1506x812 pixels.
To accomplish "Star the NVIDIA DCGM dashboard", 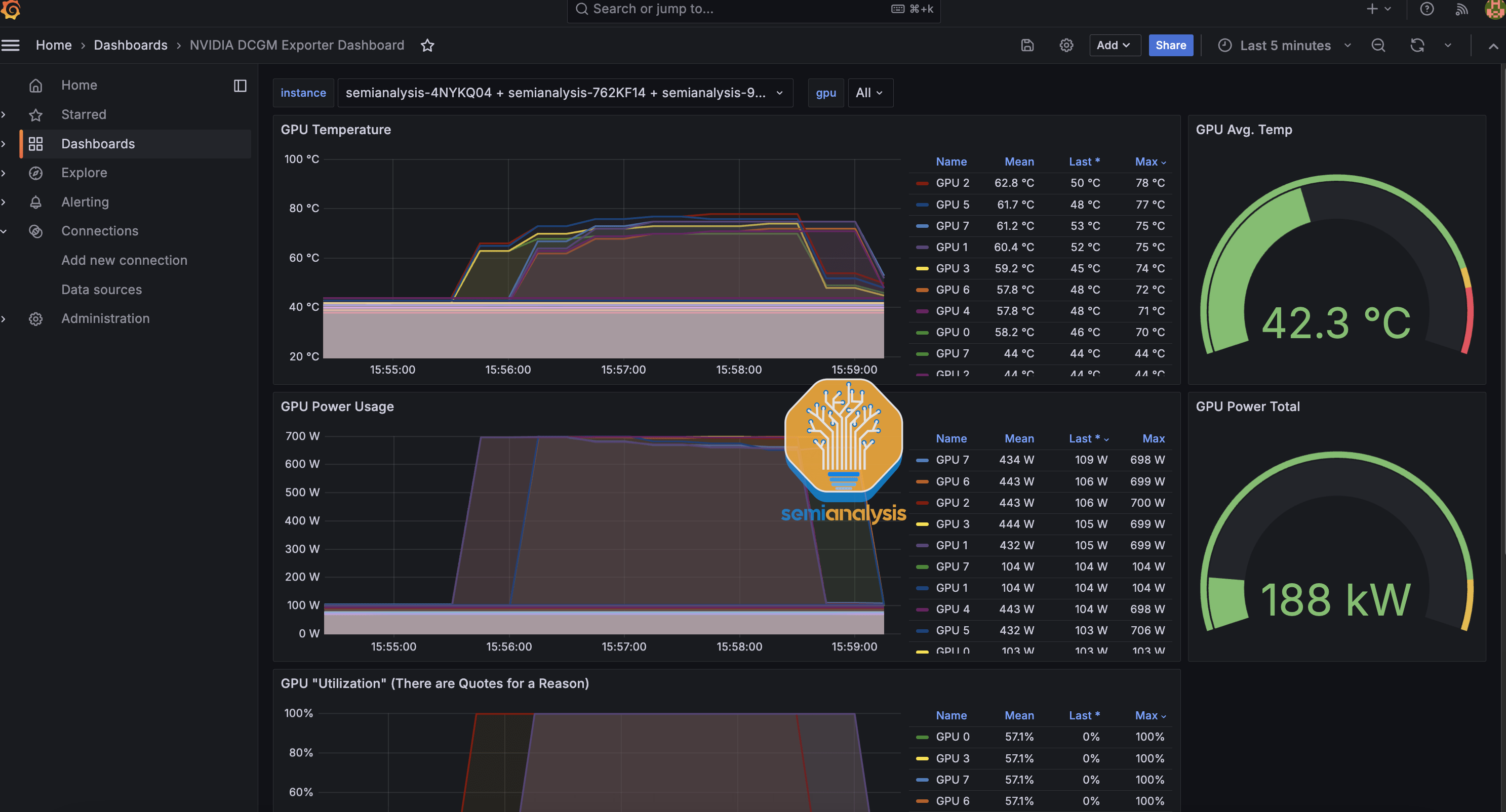I will (427, 45).
